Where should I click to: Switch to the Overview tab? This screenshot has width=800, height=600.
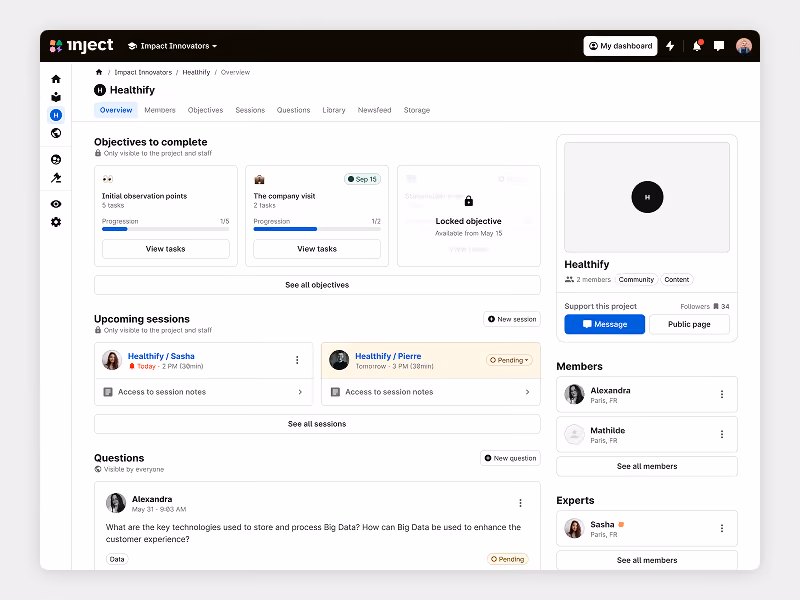tap(116, 110)
